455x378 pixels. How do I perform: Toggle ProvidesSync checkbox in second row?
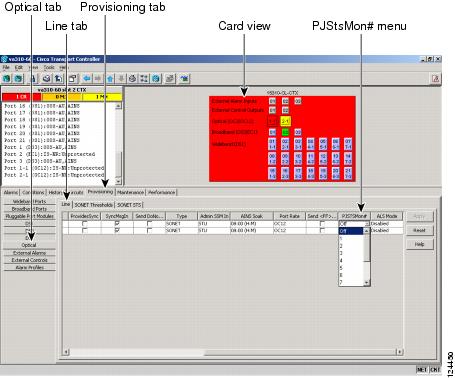point(85,230)
